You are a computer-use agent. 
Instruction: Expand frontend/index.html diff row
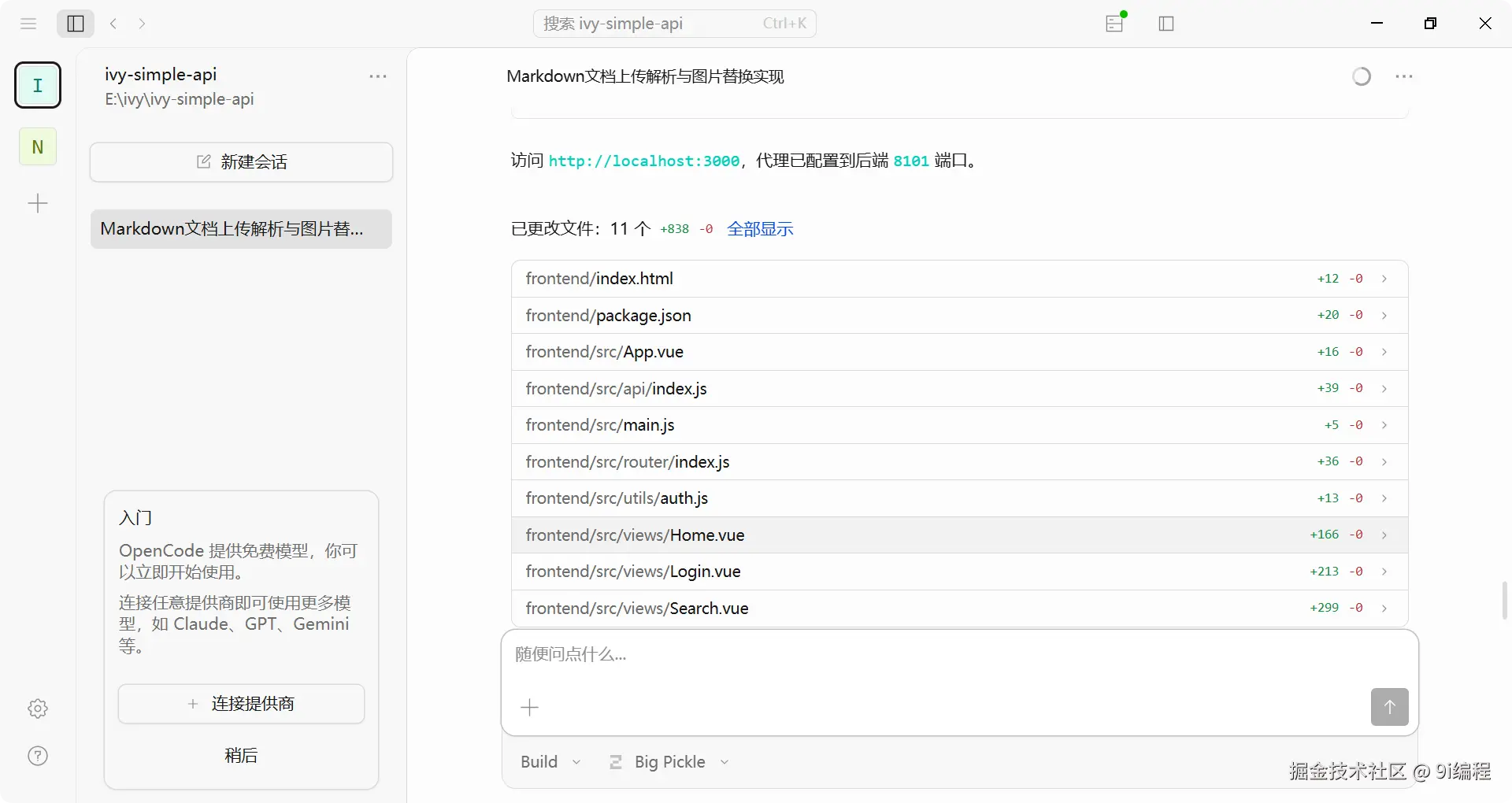[959, 279]
